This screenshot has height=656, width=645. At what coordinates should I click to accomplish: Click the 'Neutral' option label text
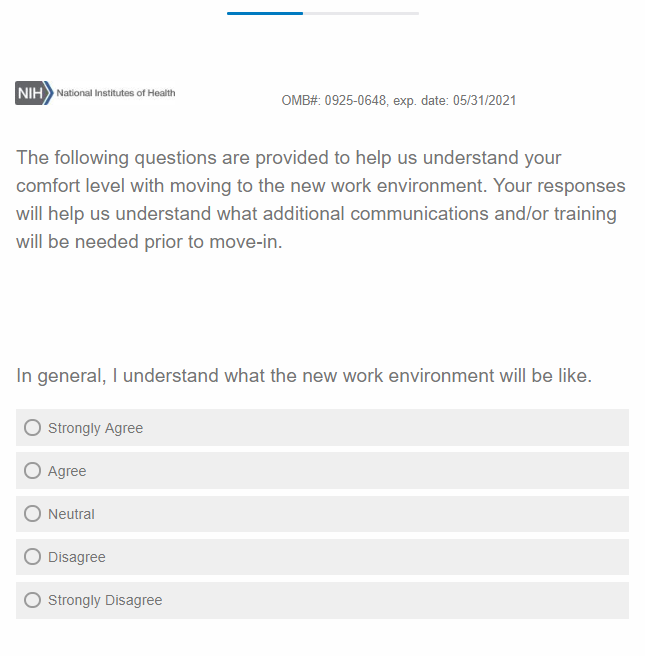(x=71, y=514)
